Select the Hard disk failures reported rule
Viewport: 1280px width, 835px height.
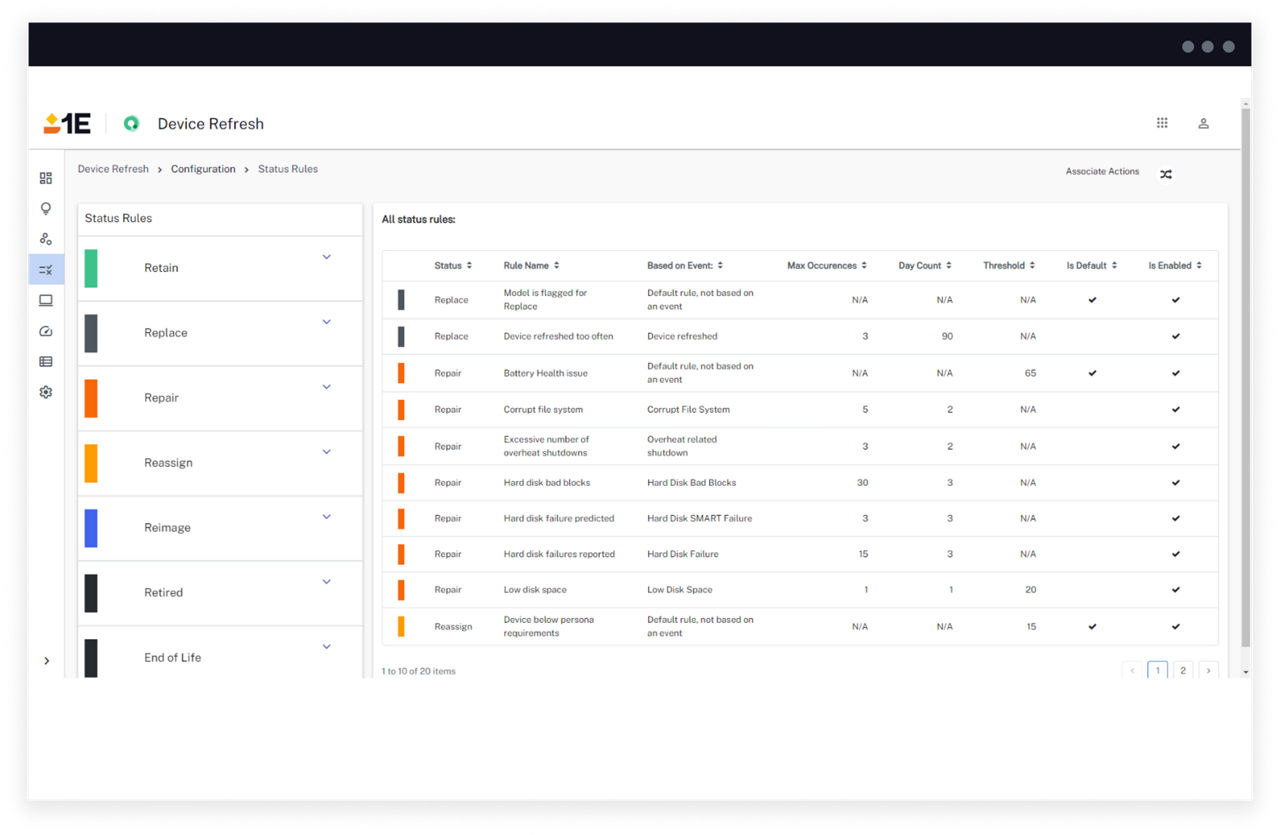(x=559, y=554)
